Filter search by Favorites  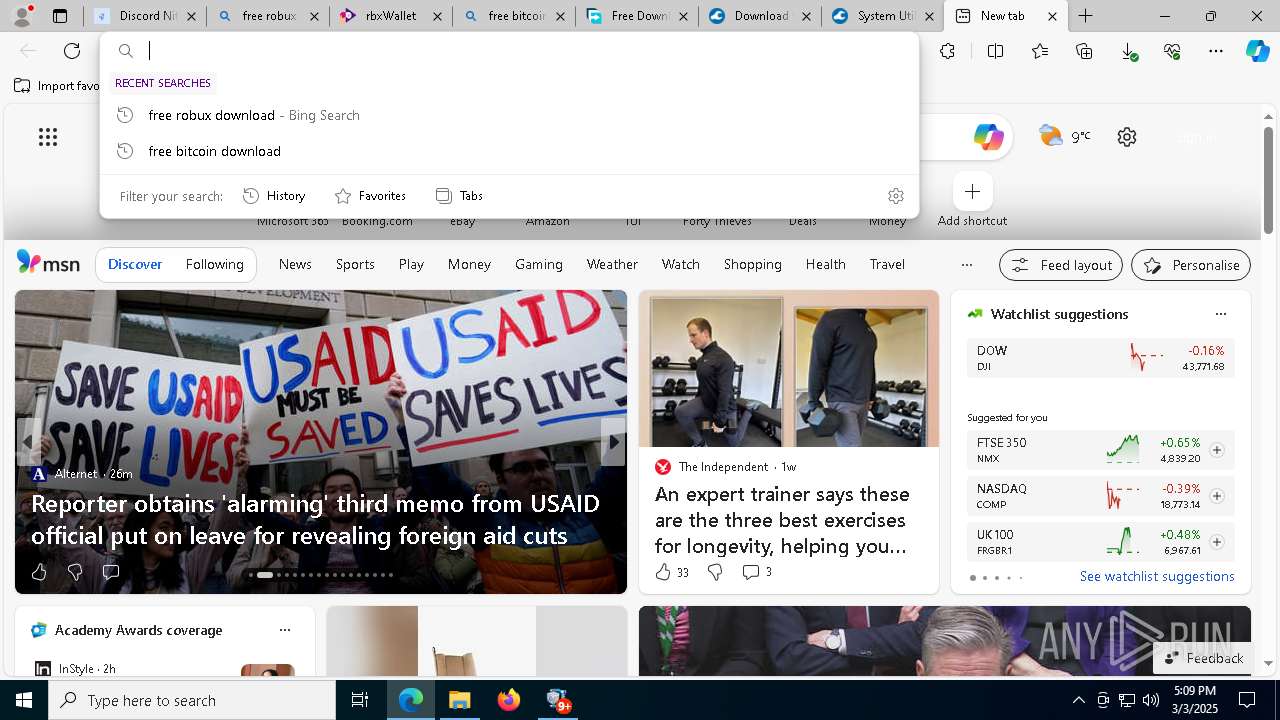point(370,196)
